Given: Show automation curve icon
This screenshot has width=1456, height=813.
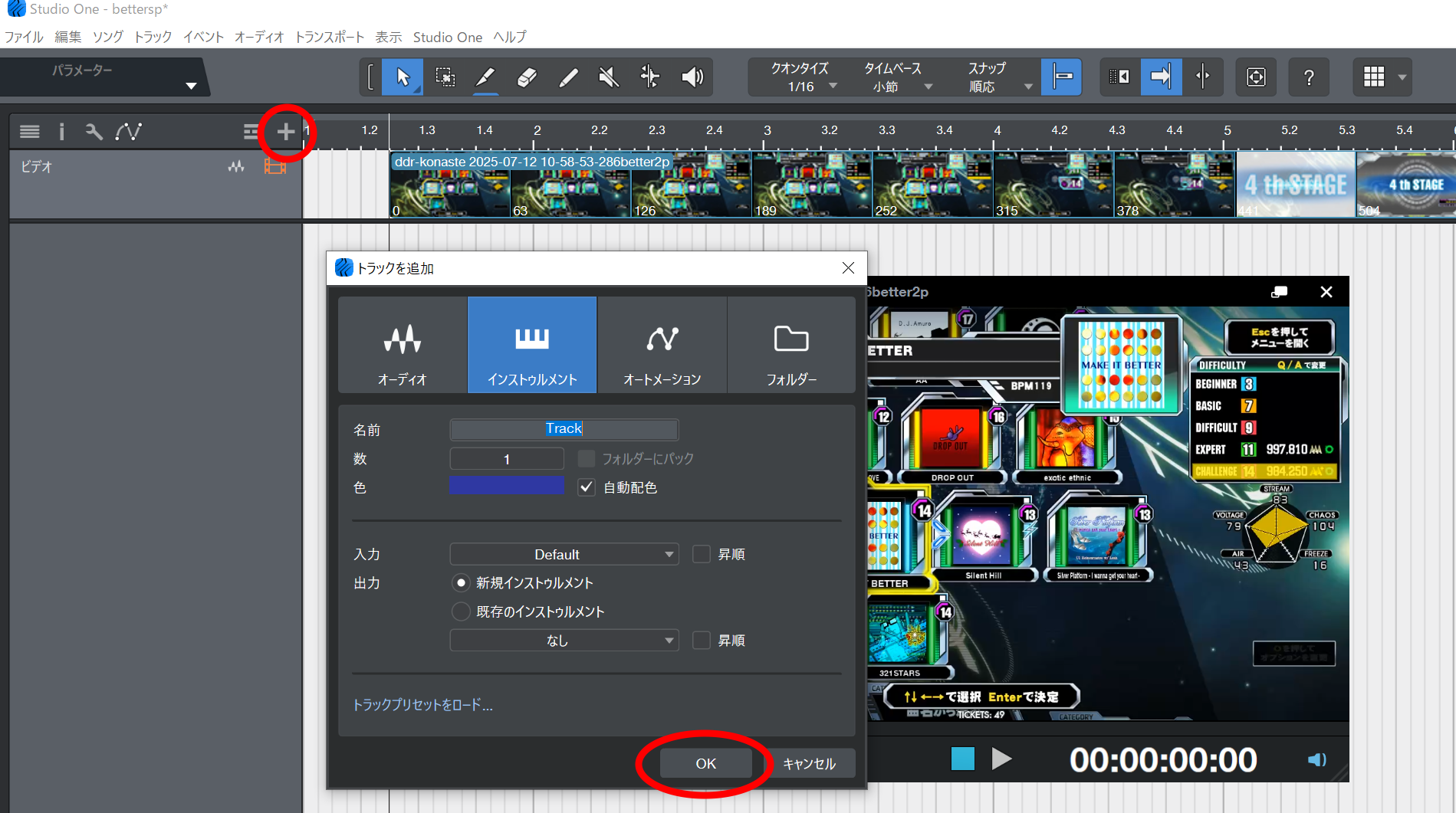Looking at the screenshot, I should [128, 132].
